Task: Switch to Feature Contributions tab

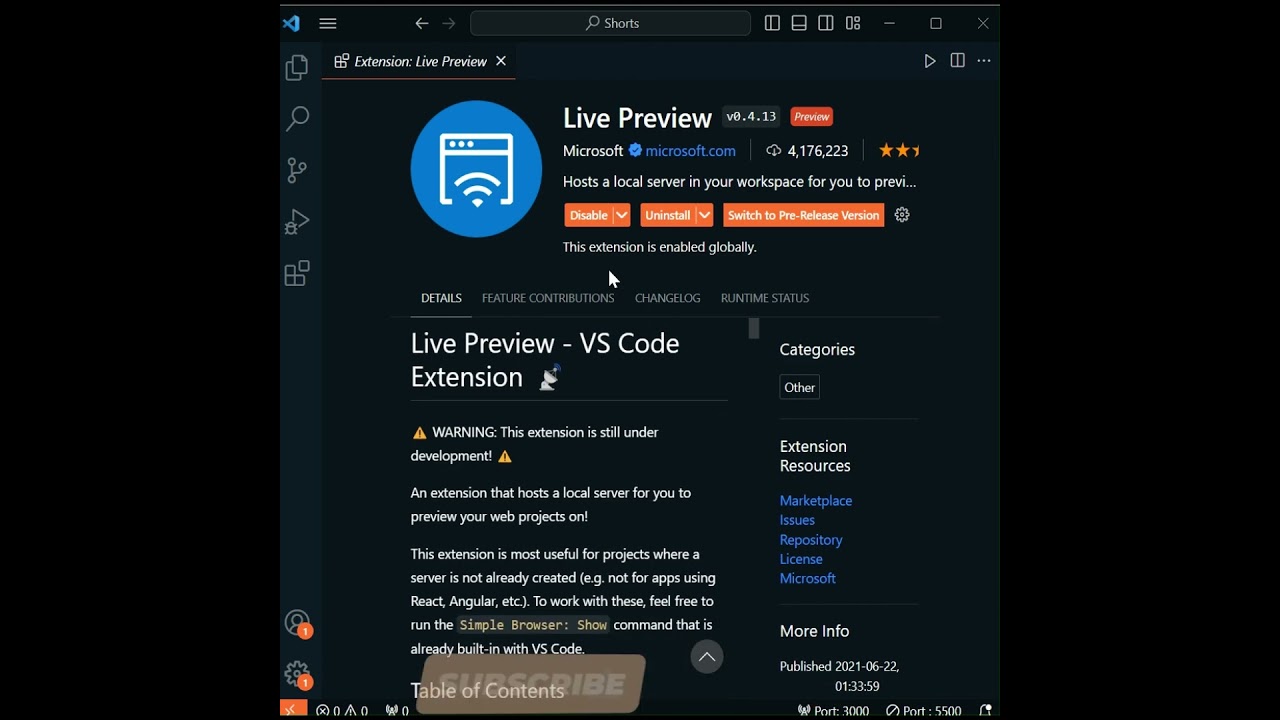Action: click(x=548, y=298)
